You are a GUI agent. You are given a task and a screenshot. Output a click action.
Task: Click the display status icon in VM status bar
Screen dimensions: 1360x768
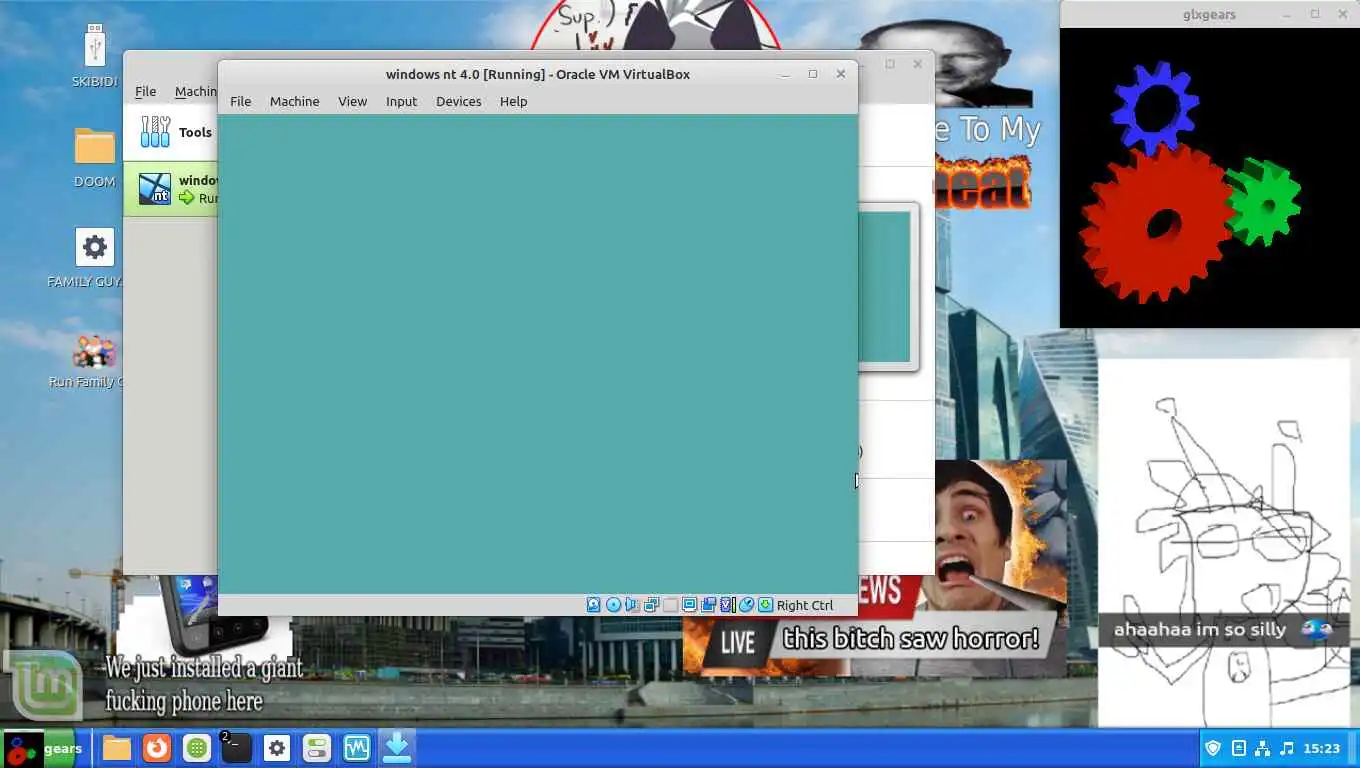coord(690,605)
